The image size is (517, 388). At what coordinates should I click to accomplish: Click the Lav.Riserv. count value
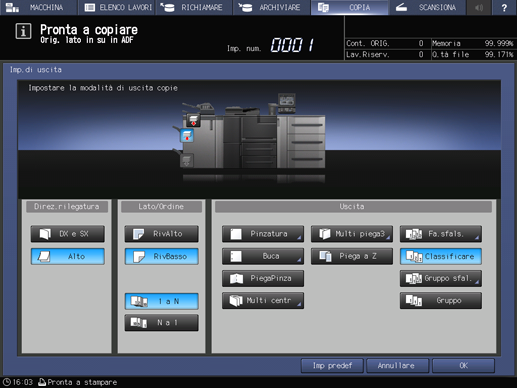pos(421,54)
